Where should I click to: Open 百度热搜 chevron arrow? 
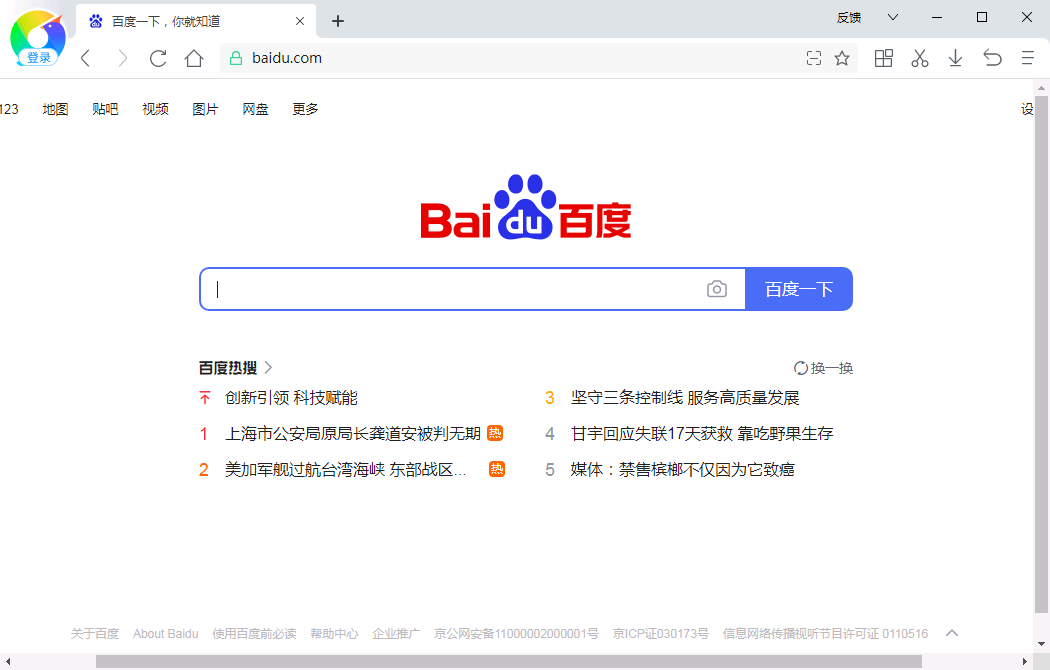(x=269, y=367)
